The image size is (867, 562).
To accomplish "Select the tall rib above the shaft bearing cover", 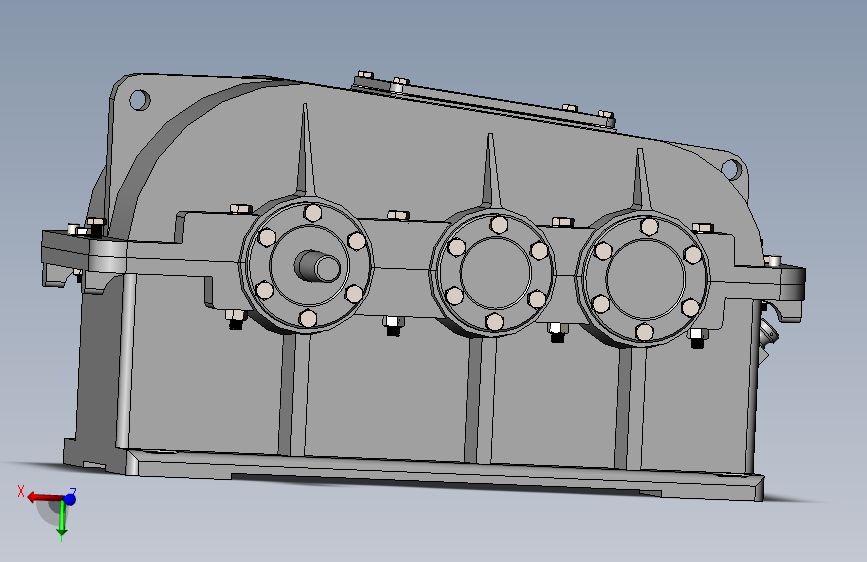I will (305, 149).
